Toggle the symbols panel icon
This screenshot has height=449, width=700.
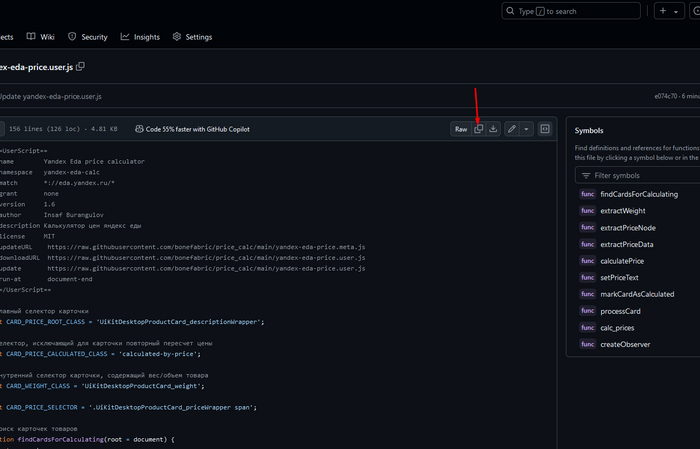coord(545,129)
